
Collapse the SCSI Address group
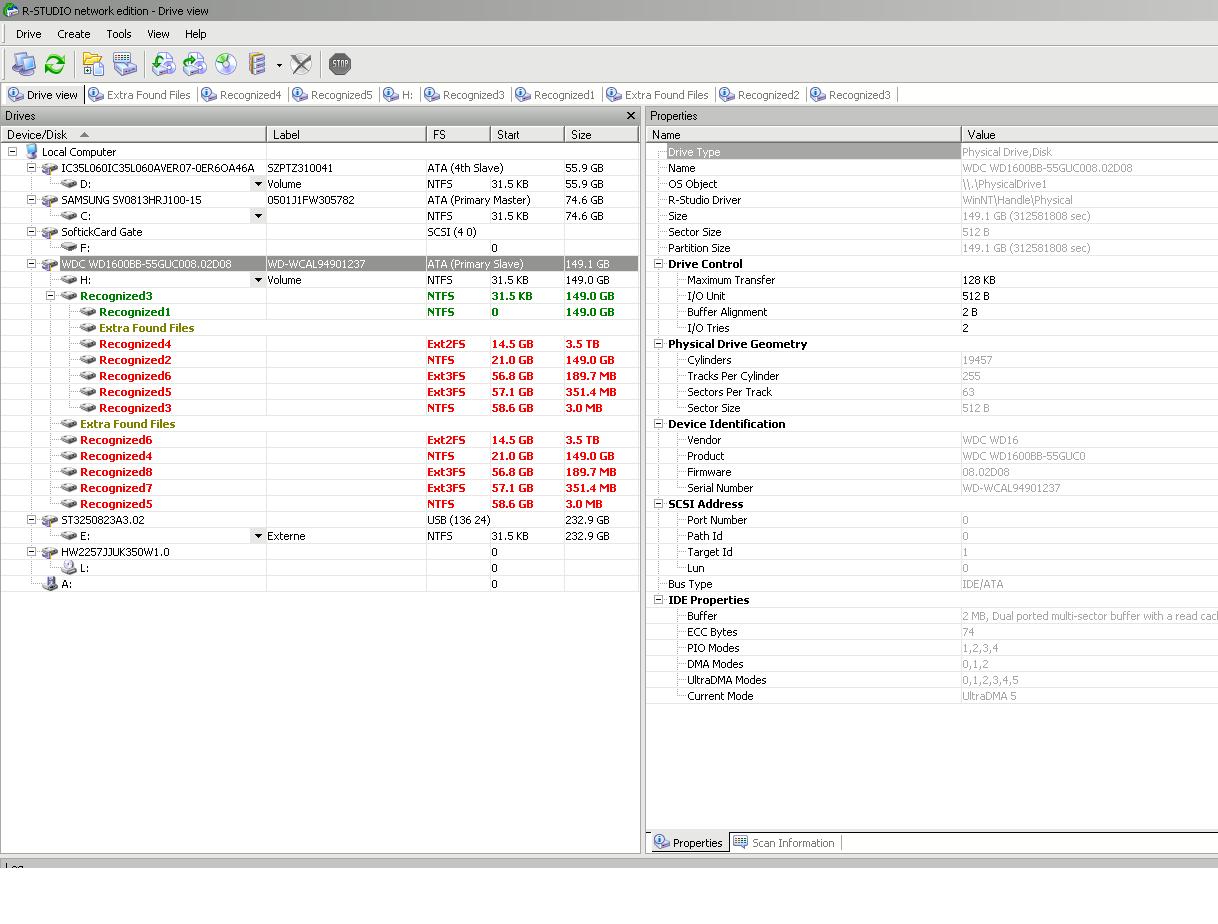(x=659, y=504)
